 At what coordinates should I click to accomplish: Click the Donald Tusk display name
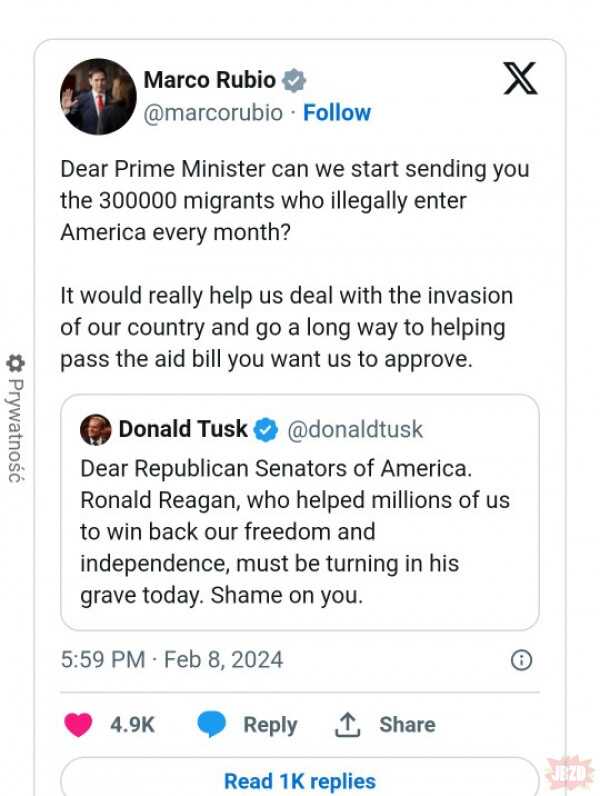click(x=183, y=429)
